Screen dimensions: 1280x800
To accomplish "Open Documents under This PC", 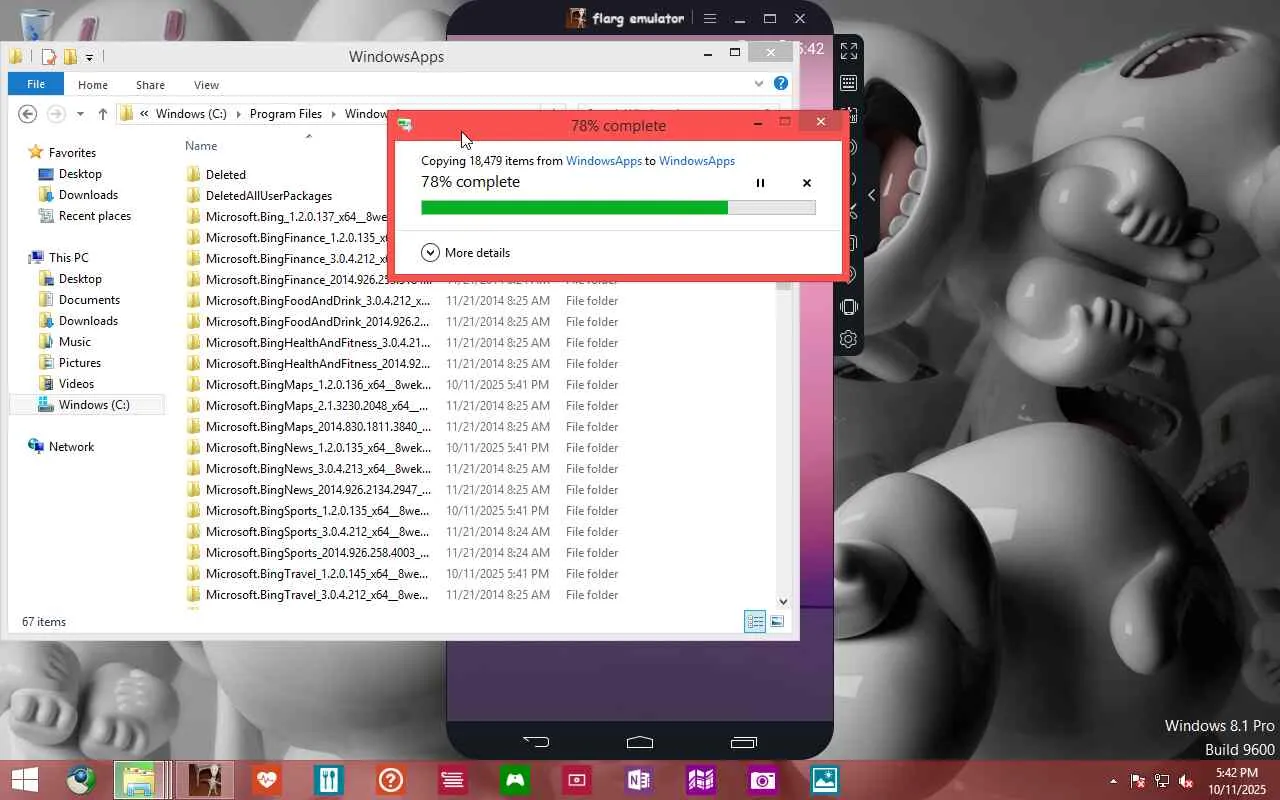I will 89,300.
